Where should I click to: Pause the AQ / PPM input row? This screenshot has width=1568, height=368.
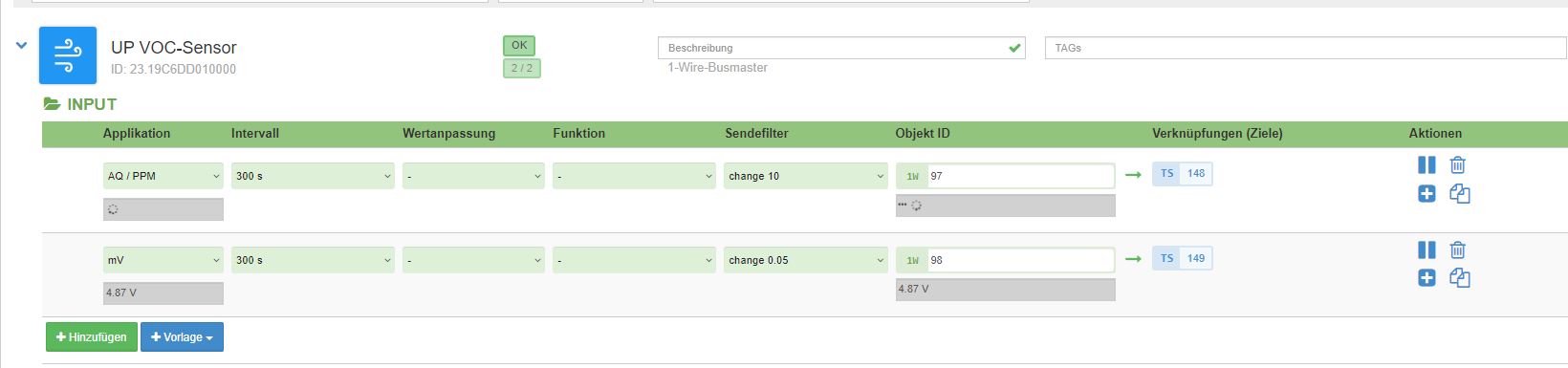[x=1426, y=164]
